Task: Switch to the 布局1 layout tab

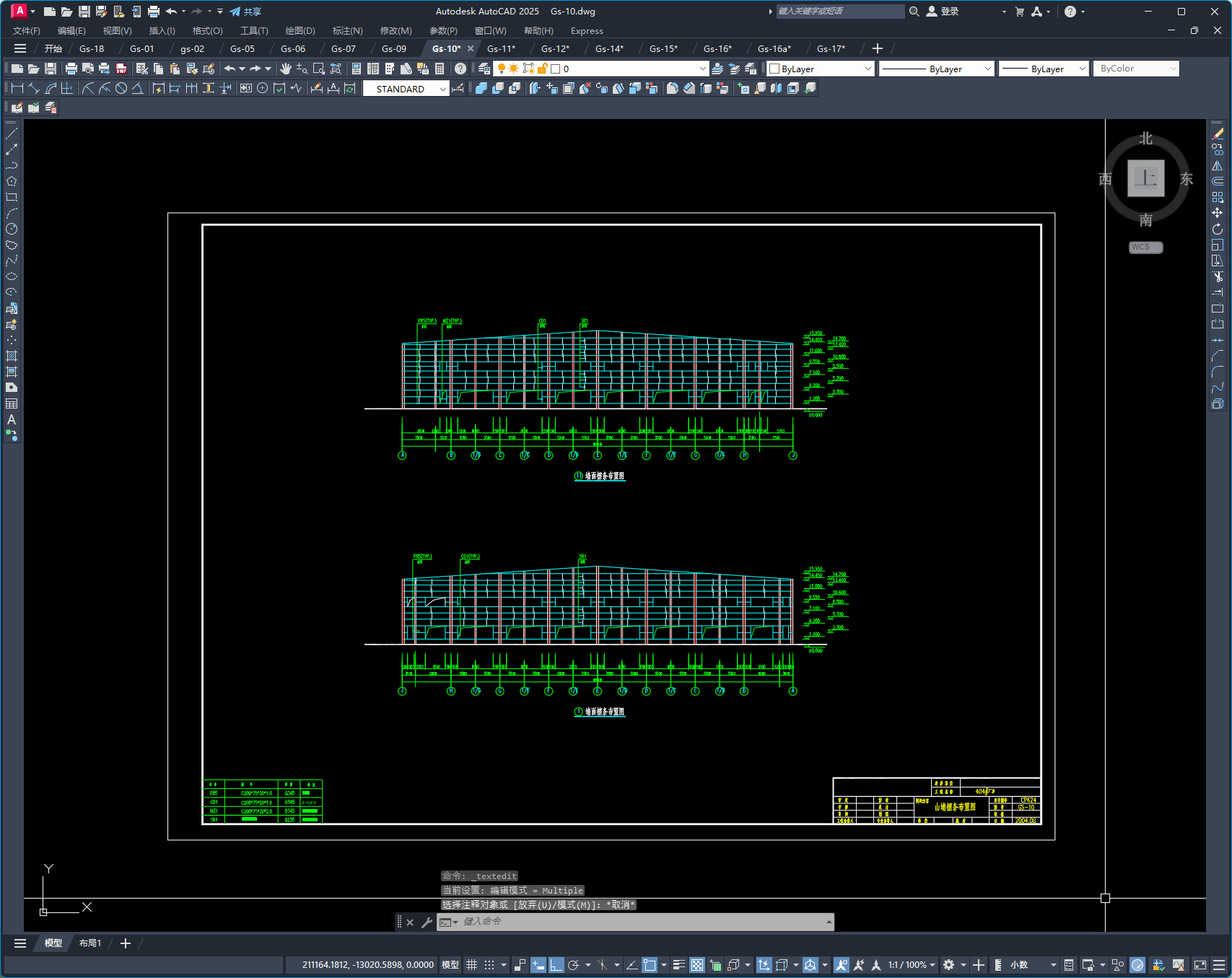Action: pyautogui.click(x=90, y=943)
